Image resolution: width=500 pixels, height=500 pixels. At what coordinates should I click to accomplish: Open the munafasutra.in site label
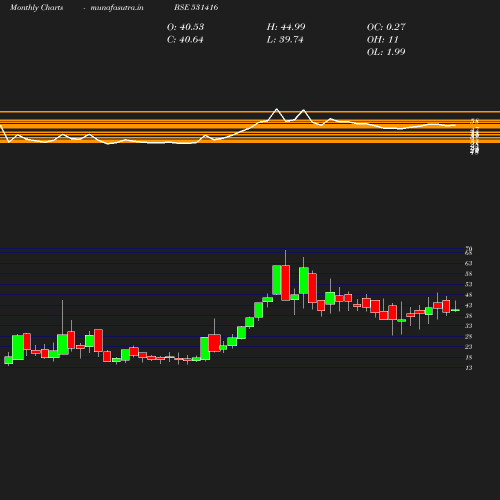[x=117, y=7]
